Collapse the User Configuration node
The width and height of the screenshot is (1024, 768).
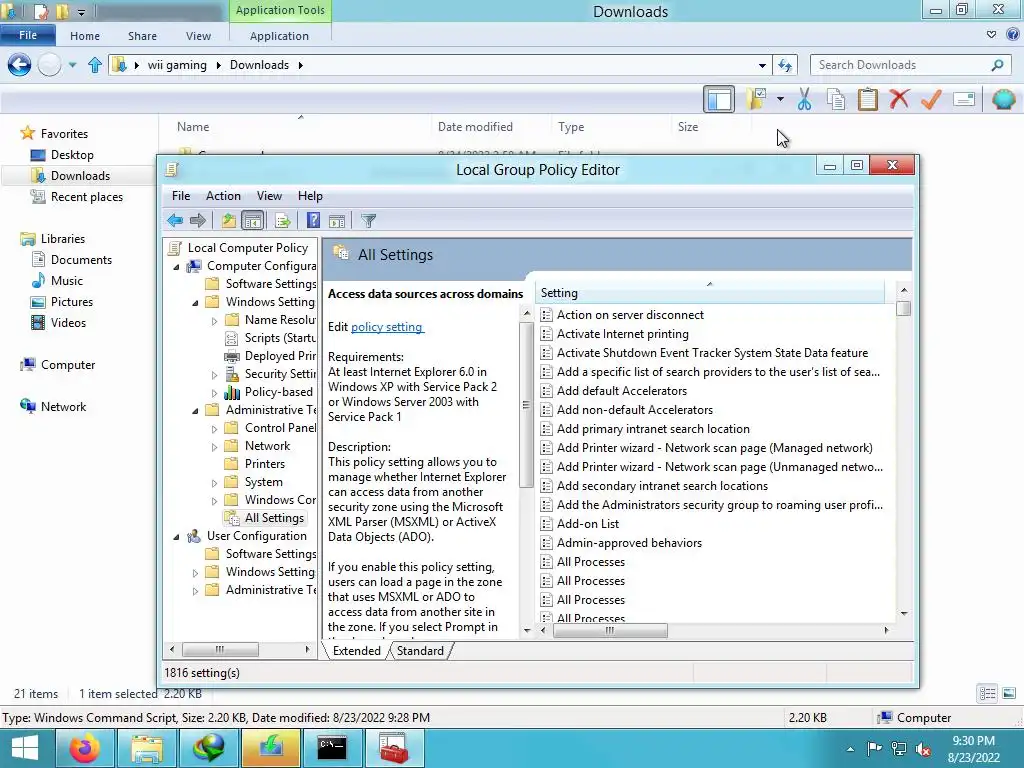176,536
